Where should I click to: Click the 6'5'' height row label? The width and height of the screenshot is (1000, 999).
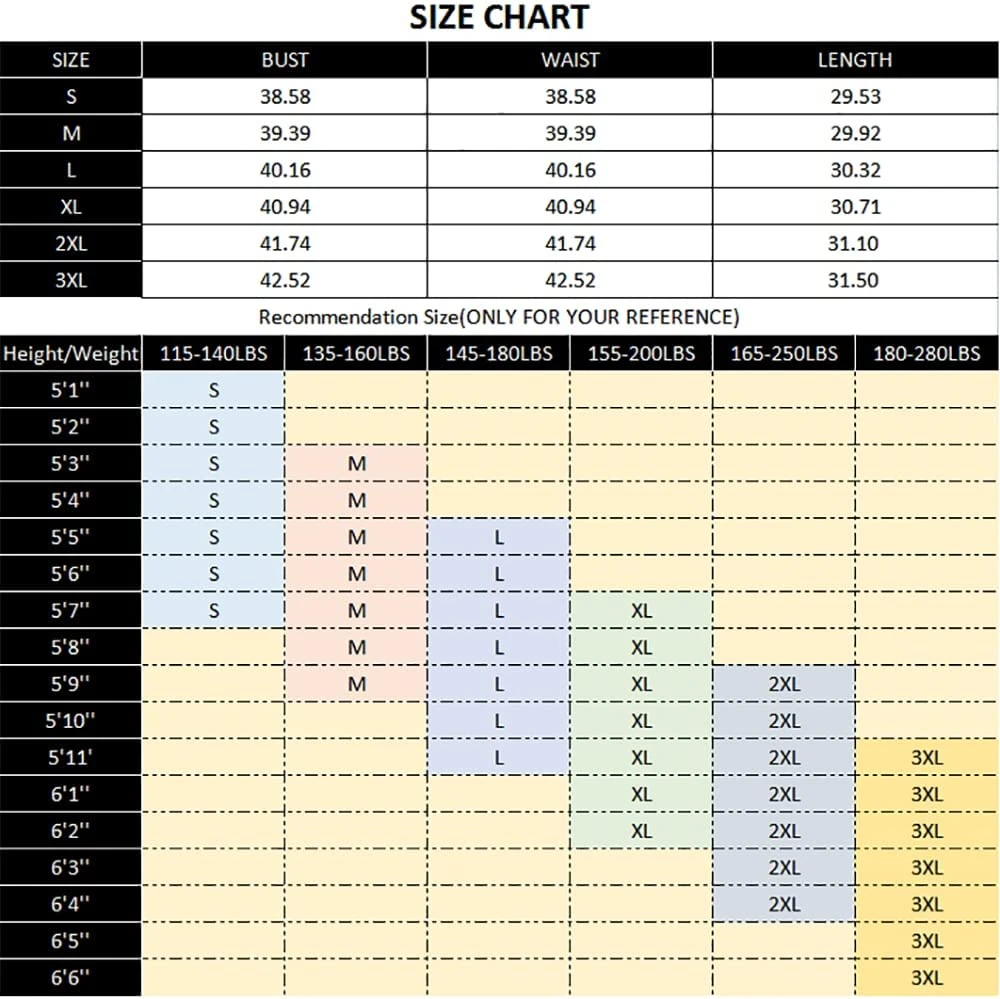pyautogui.click(x=70, y=941)
